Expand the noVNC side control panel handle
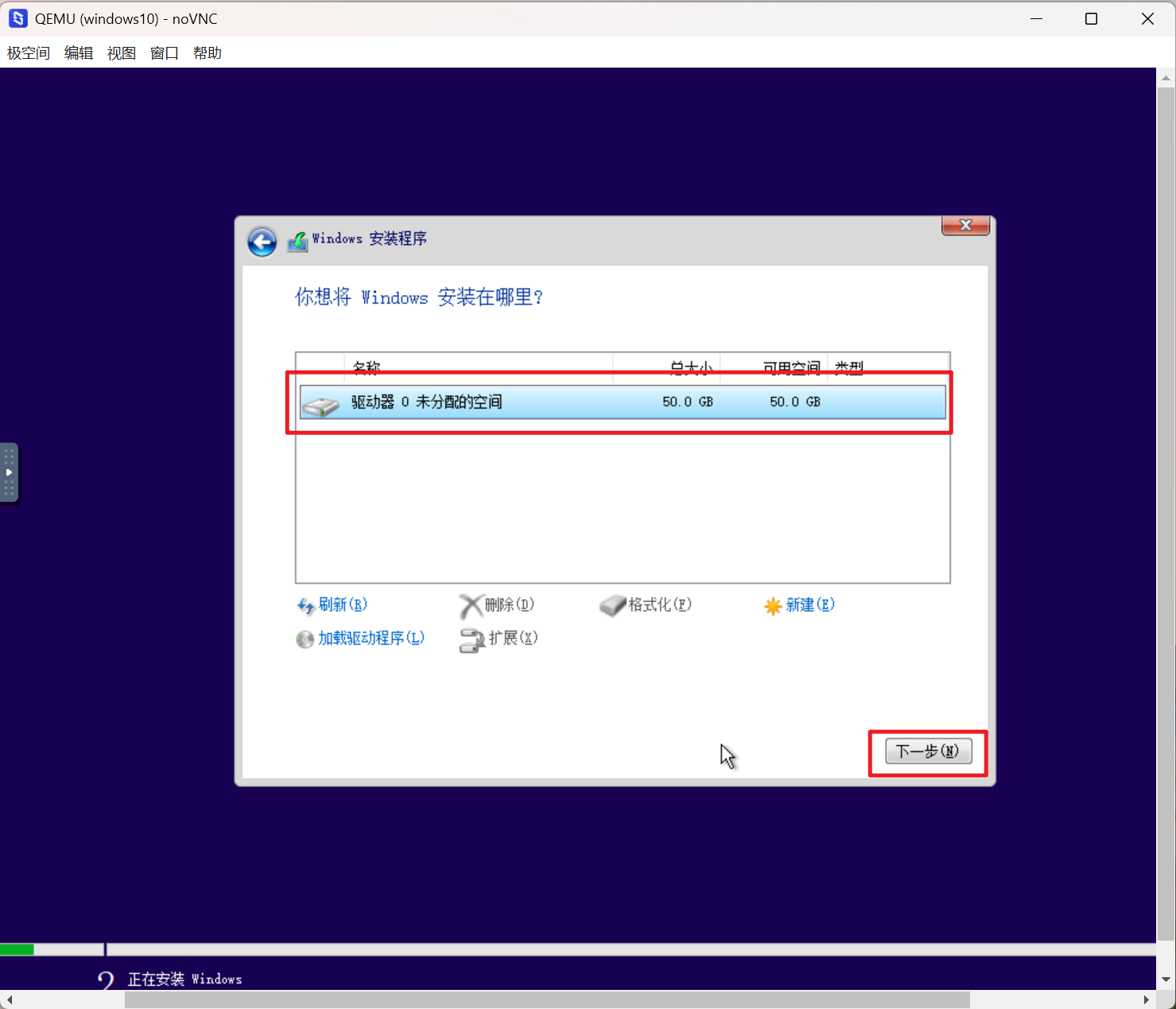The image size is (1176, 1009). coord(9,472)
